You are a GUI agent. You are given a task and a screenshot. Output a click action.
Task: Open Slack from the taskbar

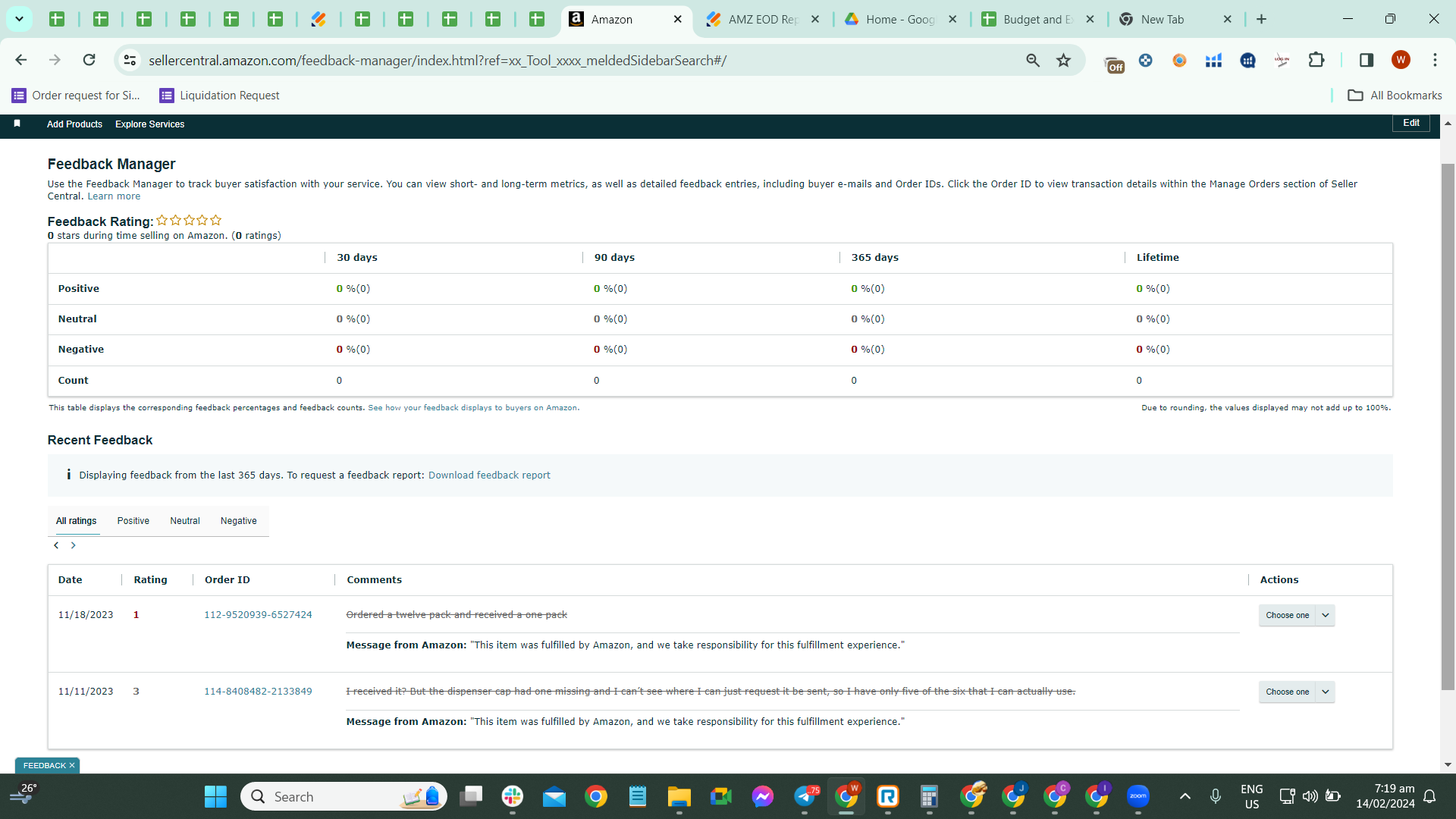[x=513, y=796]
